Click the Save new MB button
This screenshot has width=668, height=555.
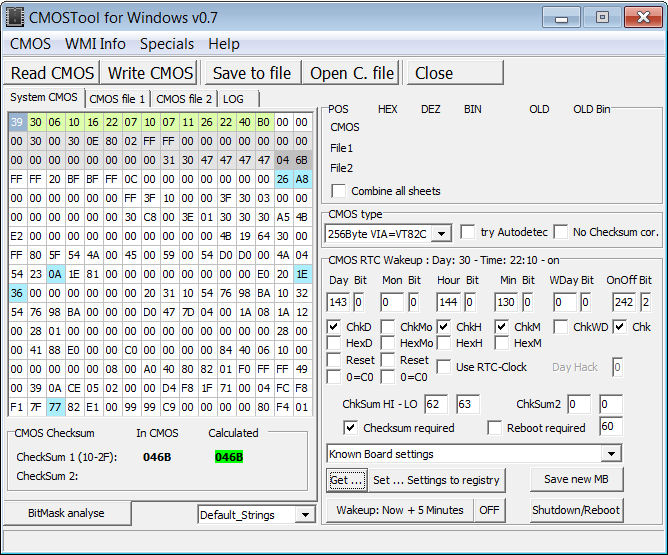[576, 479]
